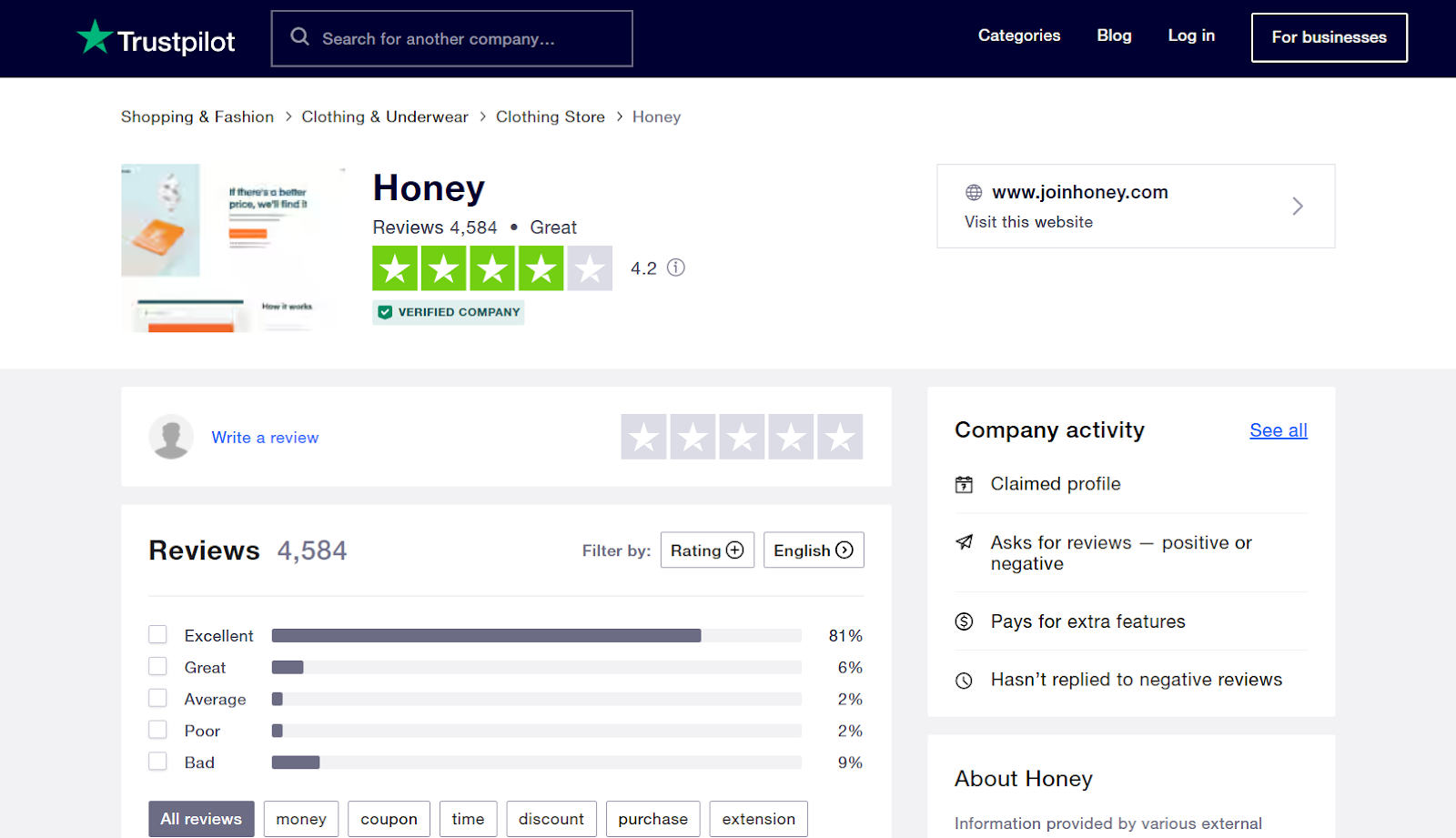Click the For businesses button

tap(1330, 37)
